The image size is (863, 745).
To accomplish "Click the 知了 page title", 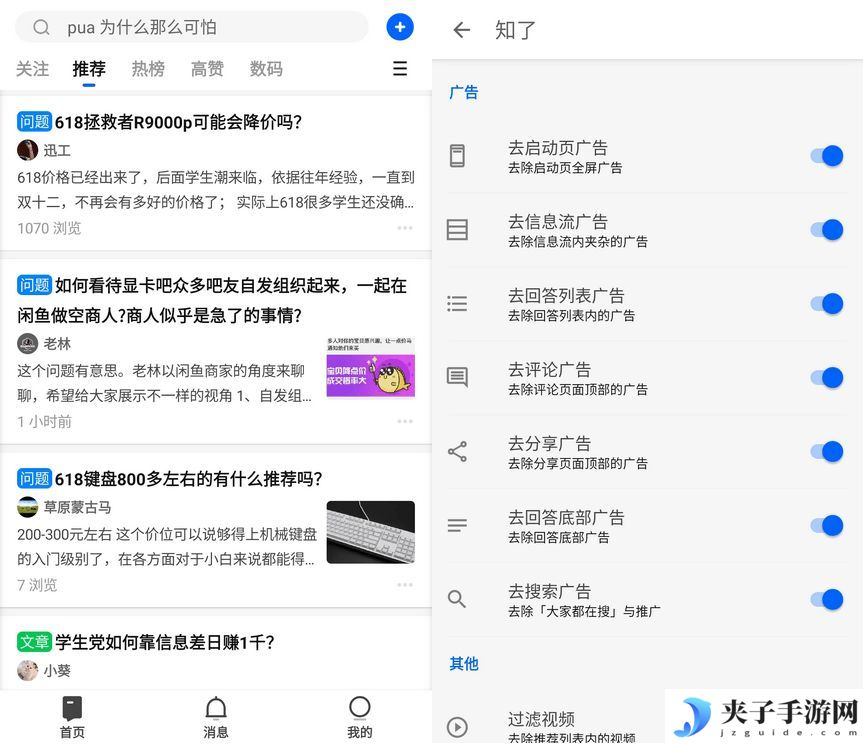I will pos(515,30).
